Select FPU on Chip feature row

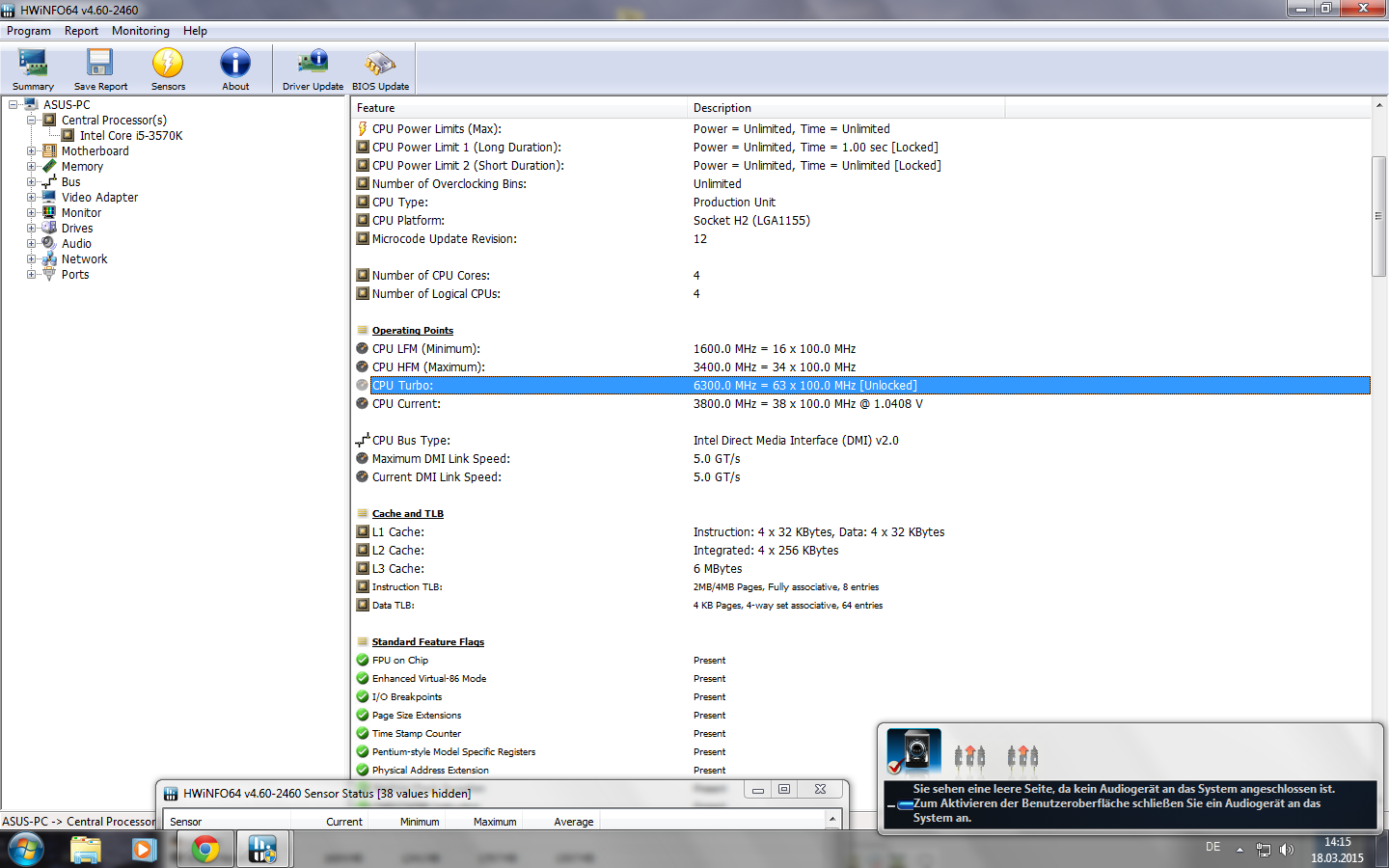[x=861, y=661]
